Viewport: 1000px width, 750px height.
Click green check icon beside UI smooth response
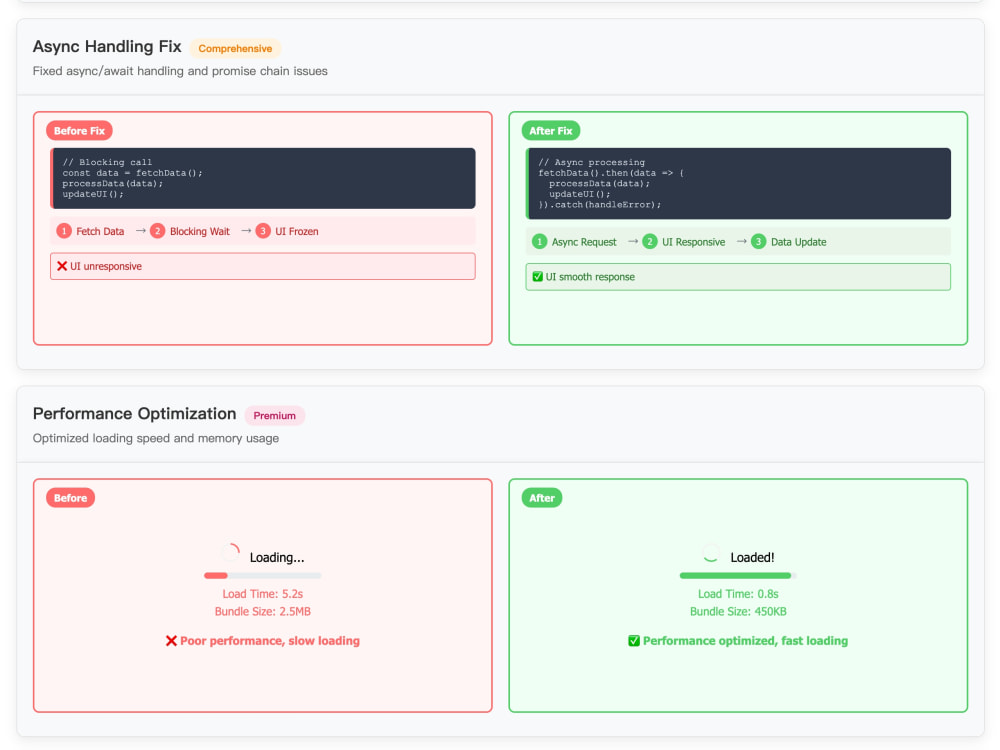pos(538,277)
